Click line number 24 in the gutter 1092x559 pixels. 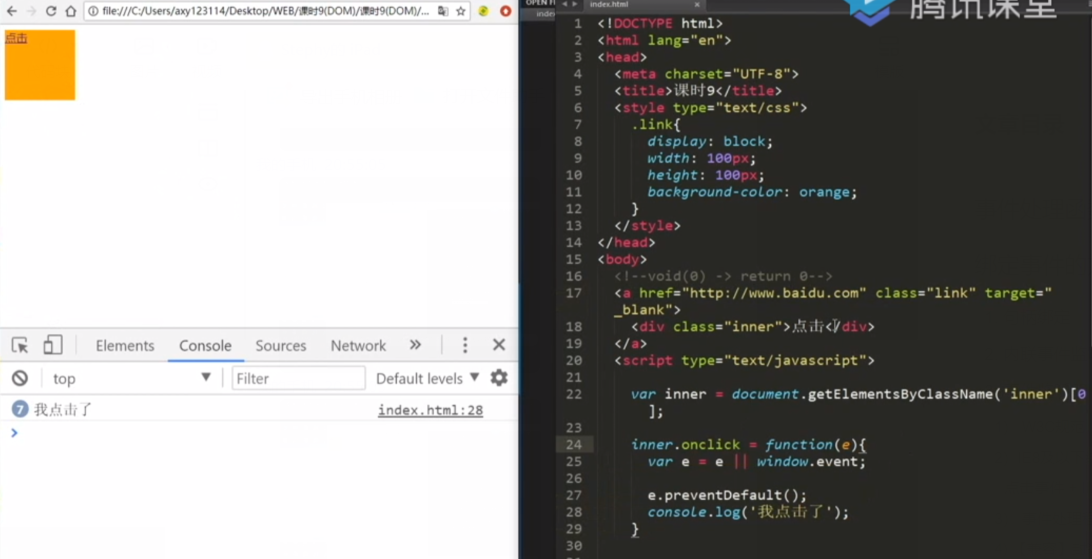(573, 445)
